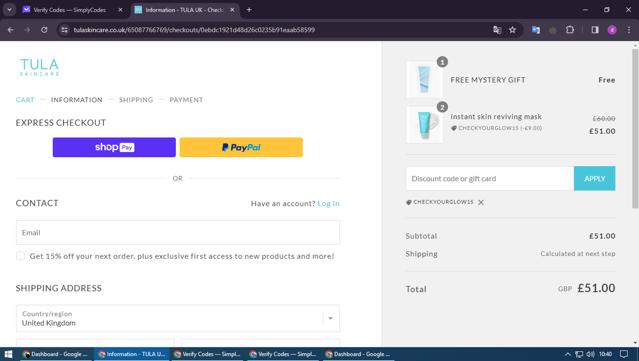Click the FREE MYSTERY GIFT item name
The image size is (639, 361).
[x=488, y=80]
